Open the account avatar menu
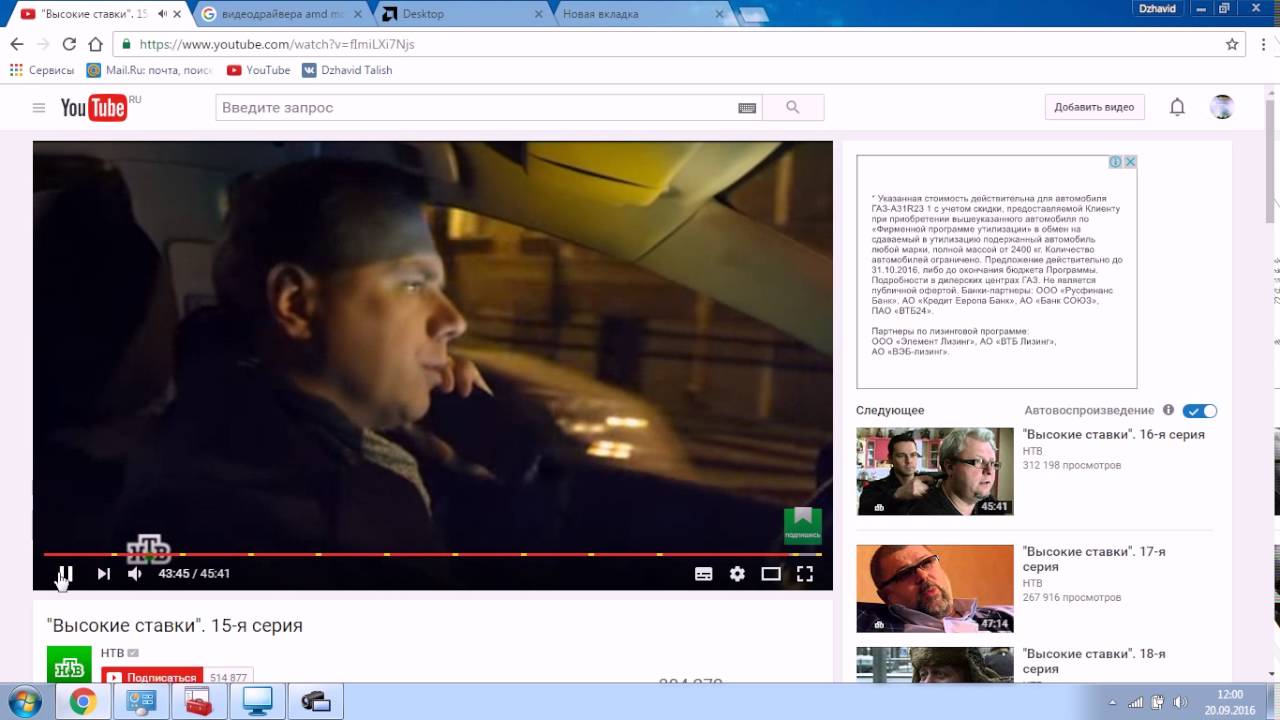 1222,107
